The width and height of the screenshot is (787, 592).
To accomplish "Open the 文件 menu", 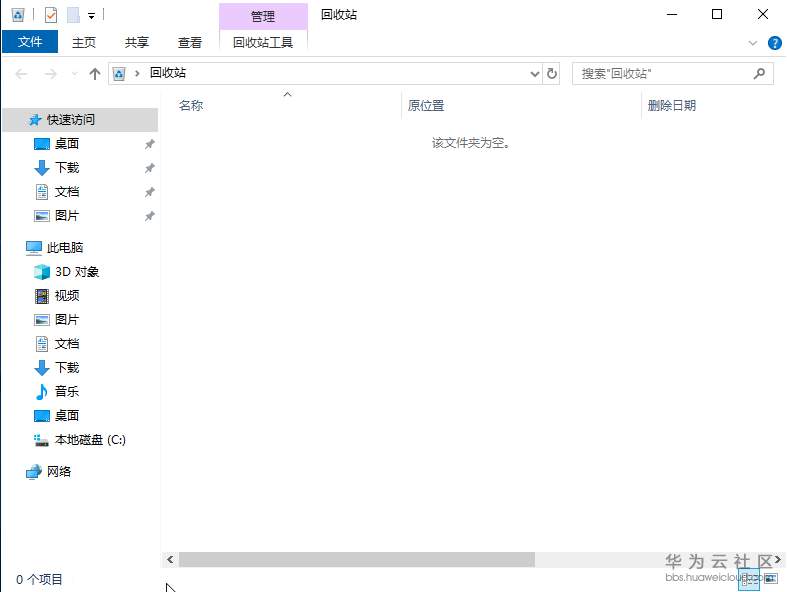I will coord(30,42).
